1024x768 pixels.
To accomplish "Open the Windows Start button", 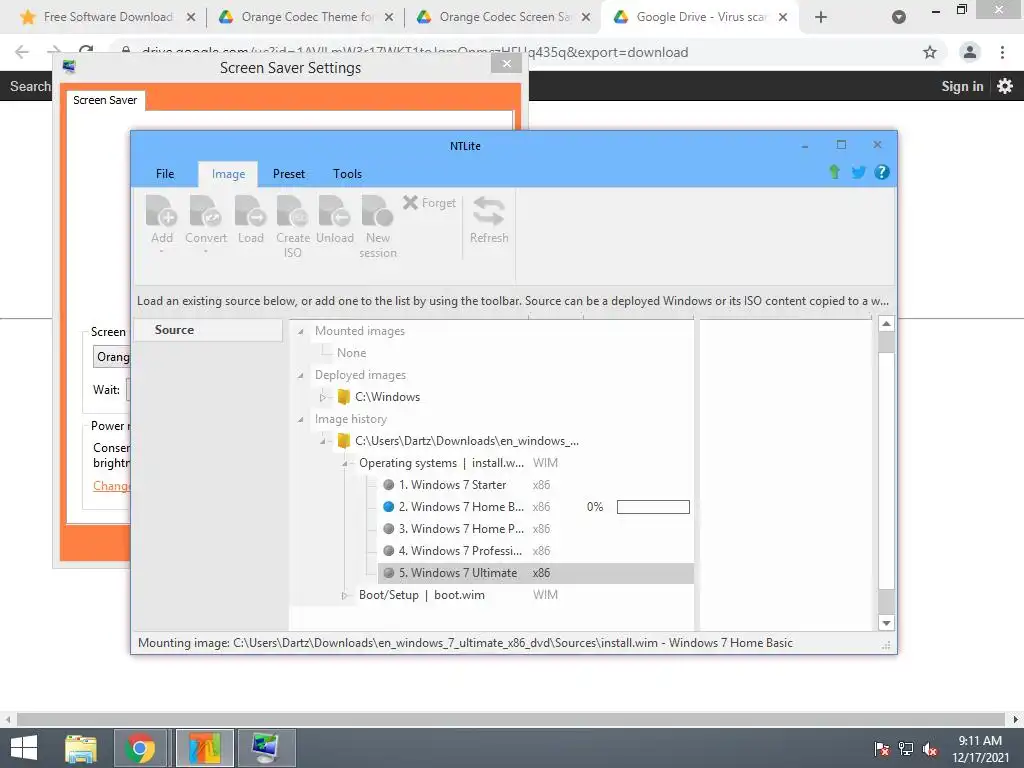I will click(x=24, y=748).
